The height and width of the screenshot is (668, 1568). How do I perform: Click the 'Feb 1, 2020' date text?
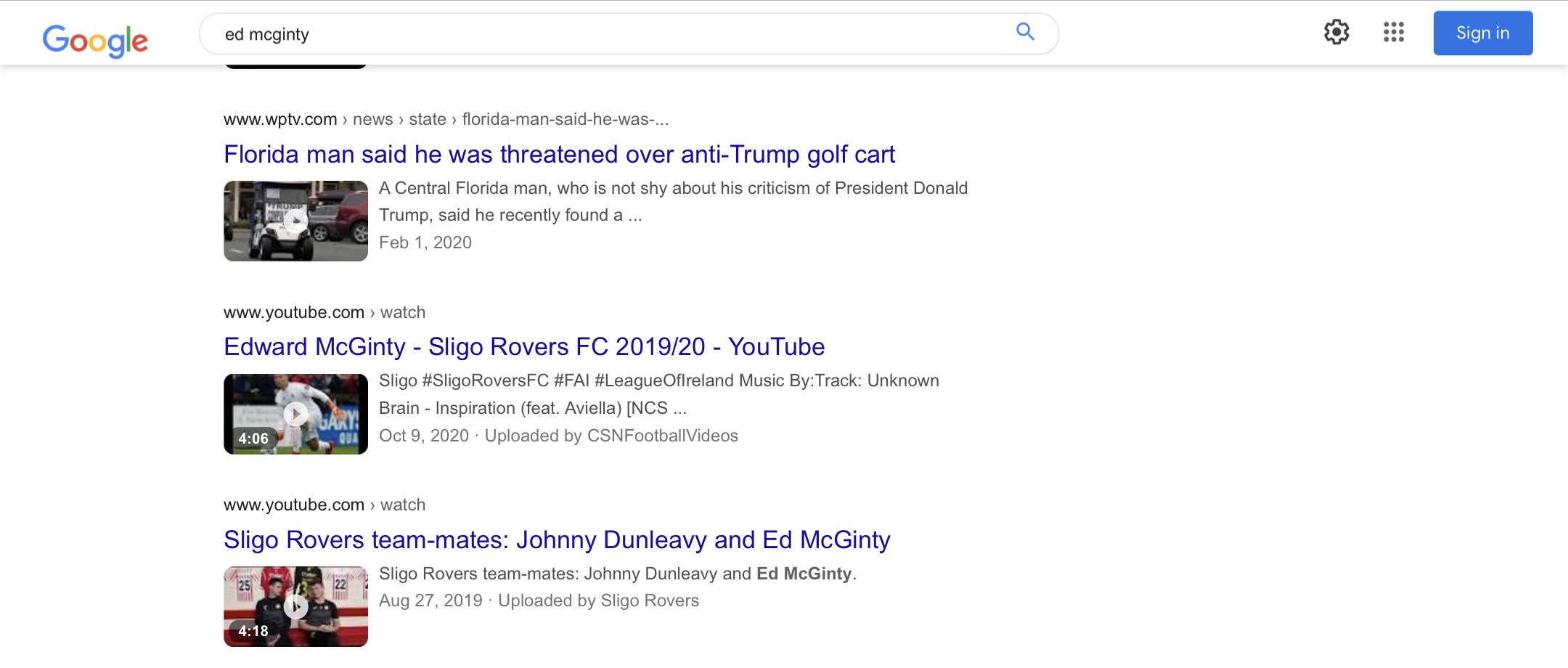coord(425,243)
